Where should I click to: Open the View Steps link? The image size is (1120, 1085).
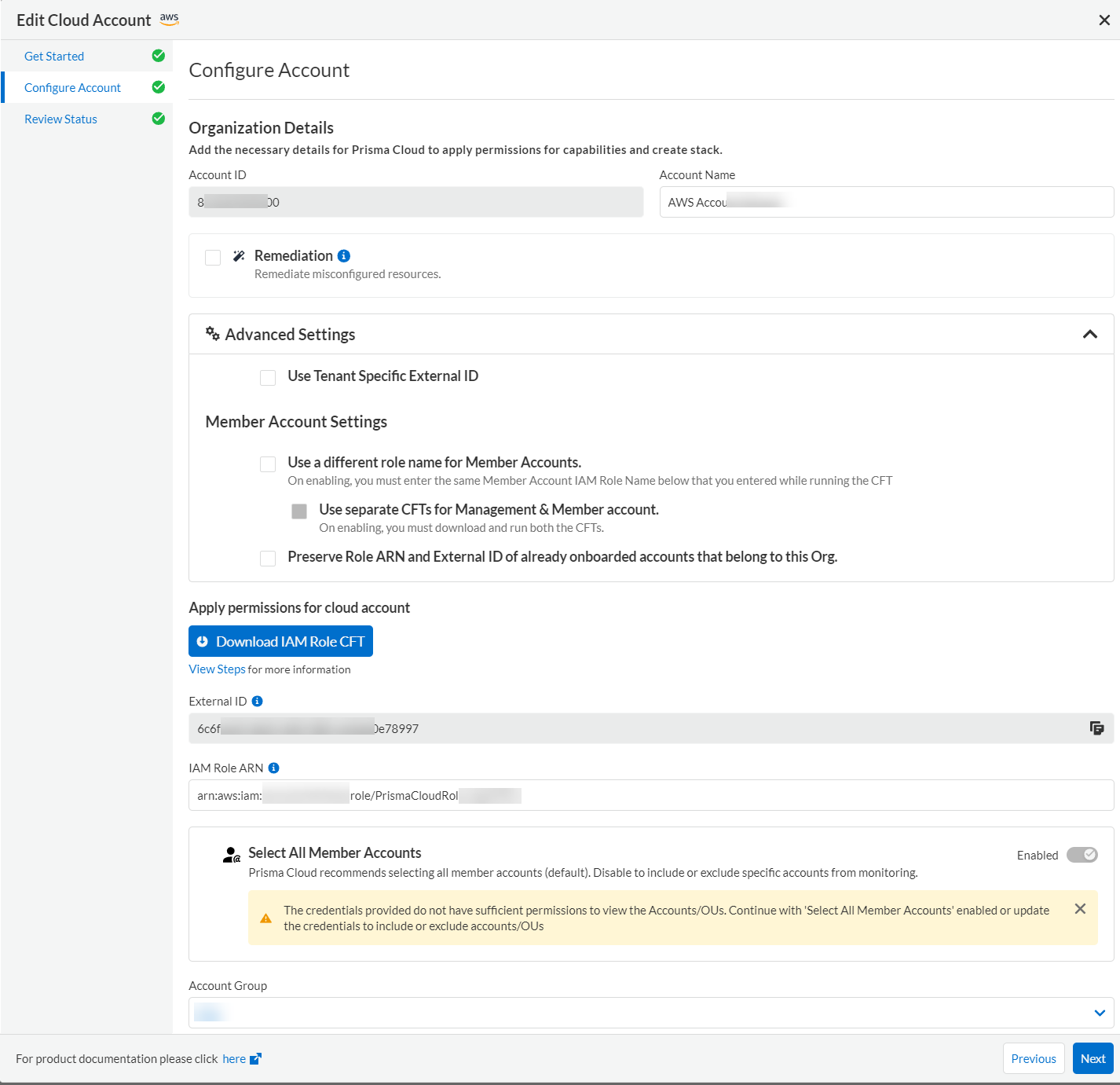click(217, 669)
